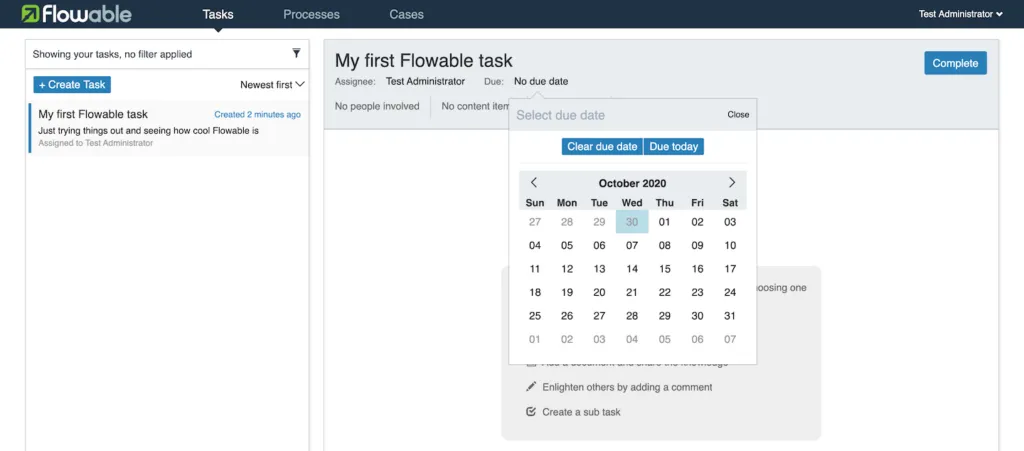Select October 15 in calendar

pyautogui.click(x=665, y=269)
